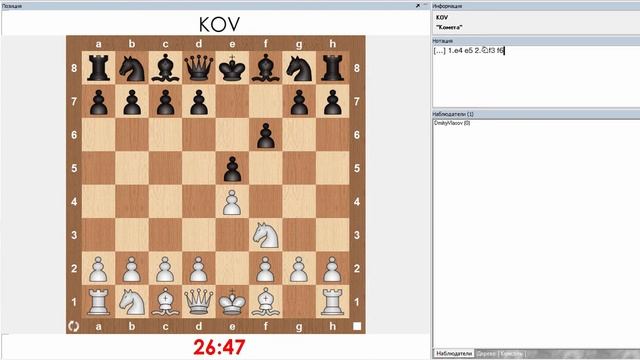Switch to the Наблюдатели tab
The height and width of the screenshot is (360, 640).
[x=453, y=353]
